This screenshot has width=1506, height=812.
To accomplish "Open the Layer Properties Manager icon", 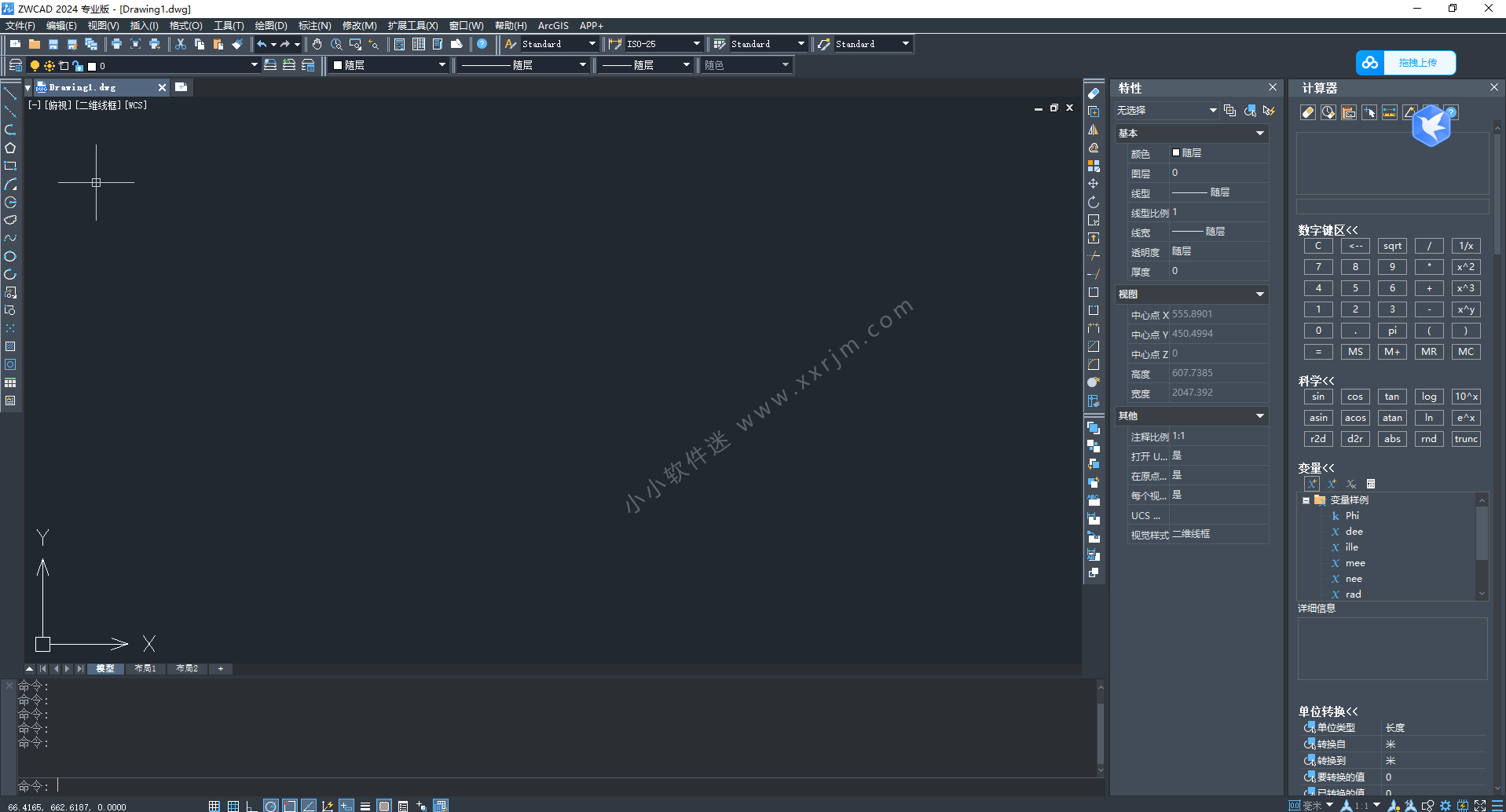I will [15, 65].
